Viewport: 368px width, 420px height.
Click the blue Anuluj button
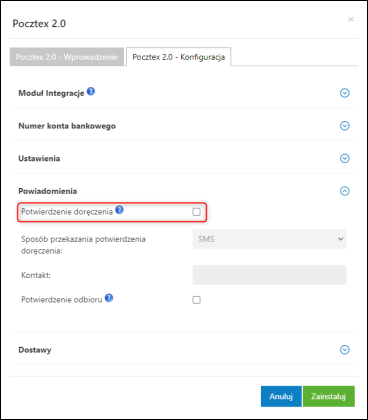(281, 396)
